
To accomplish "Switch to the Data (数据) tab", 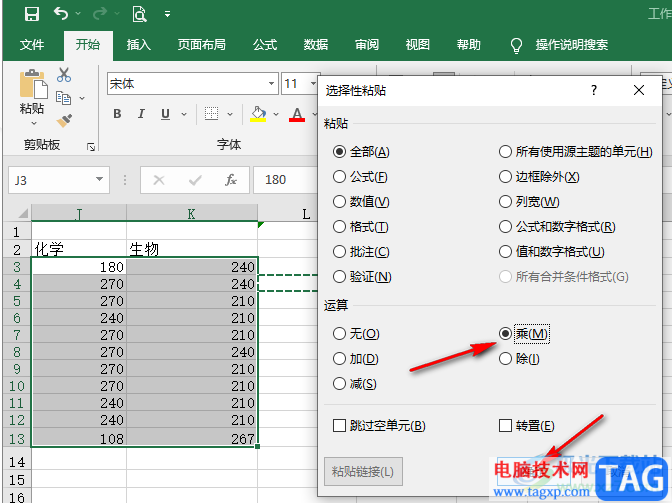I will (x=316, y=45).
